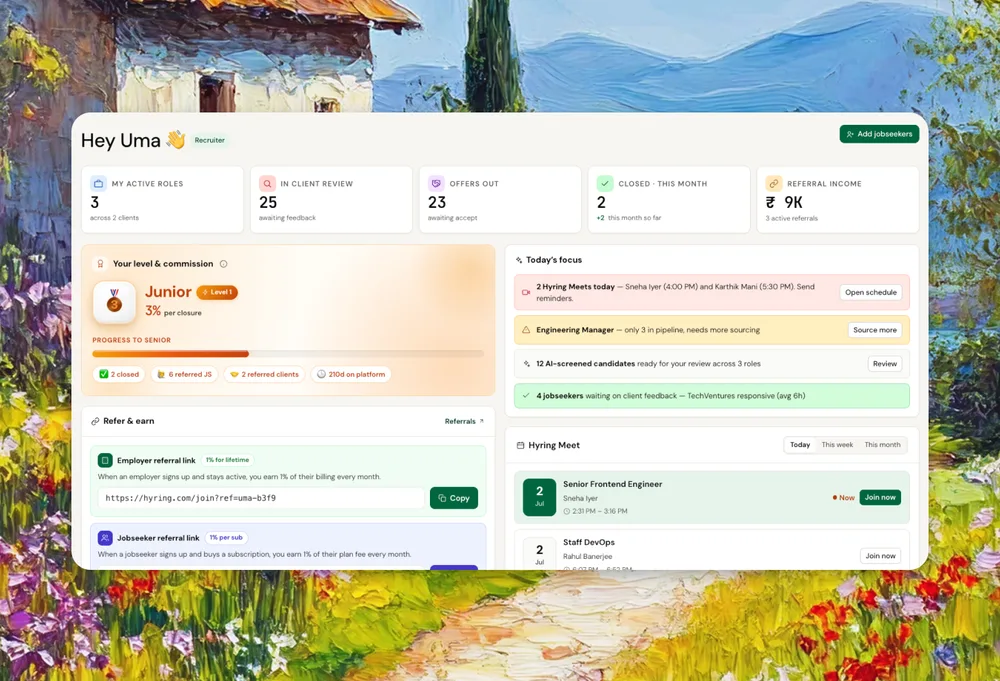1000x681 pixels.
Task: Click the Level 1 orange pill
Action: click(217, 292)
